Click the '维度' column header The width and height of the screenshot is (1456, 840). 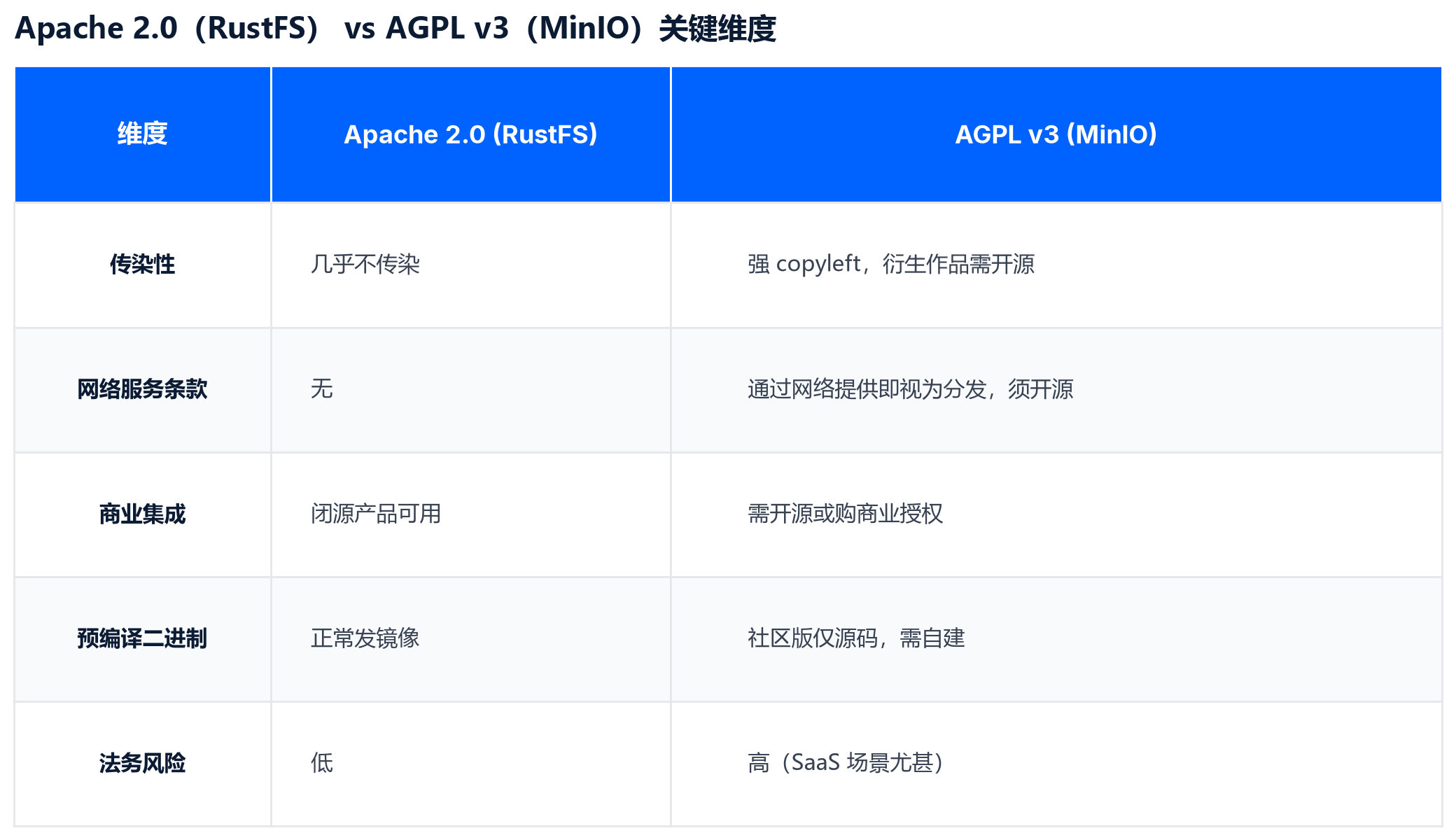click(143, 134)
